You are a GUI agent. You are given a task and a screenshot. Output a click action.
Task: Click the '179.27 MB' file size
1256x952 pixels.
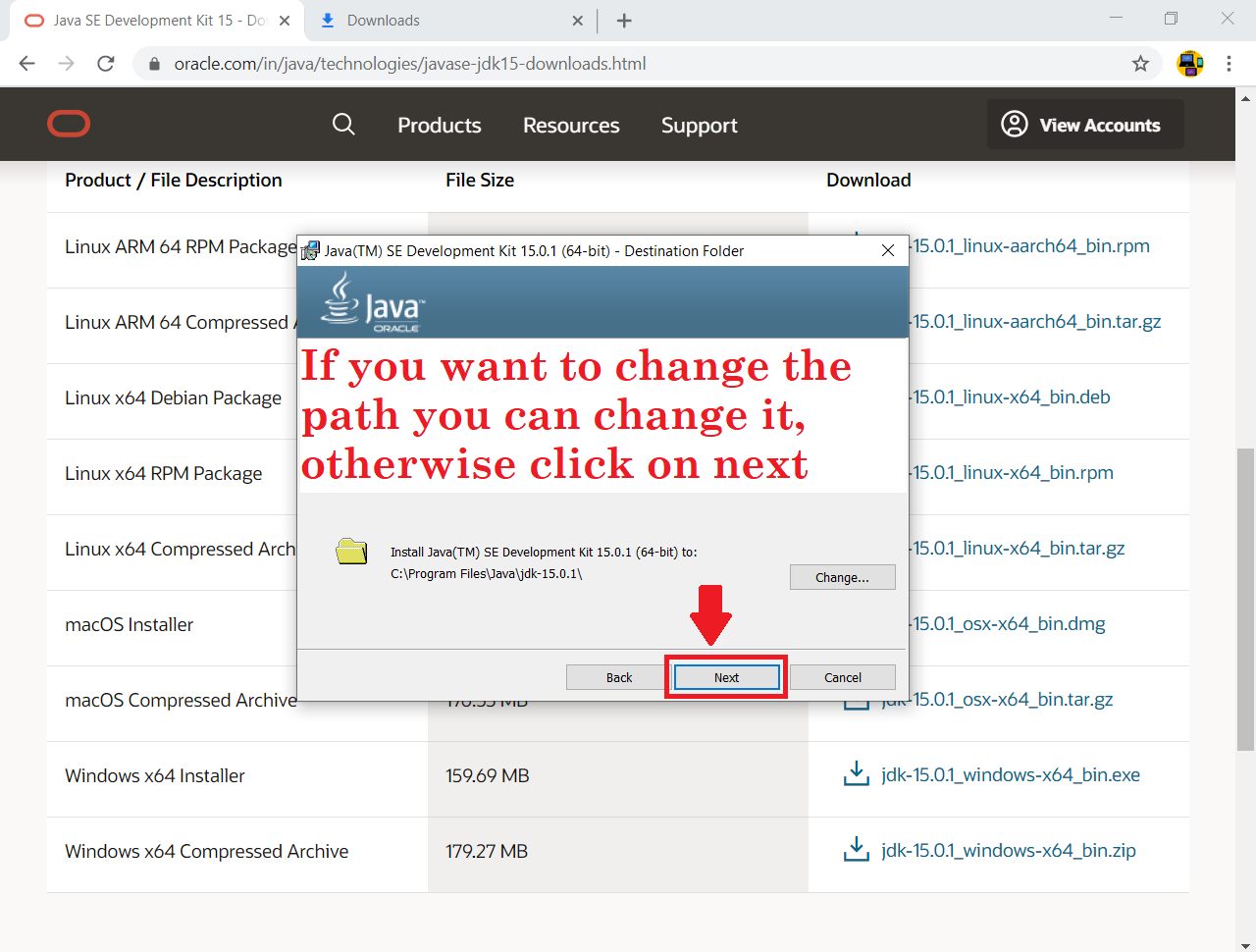pos(487,851)
